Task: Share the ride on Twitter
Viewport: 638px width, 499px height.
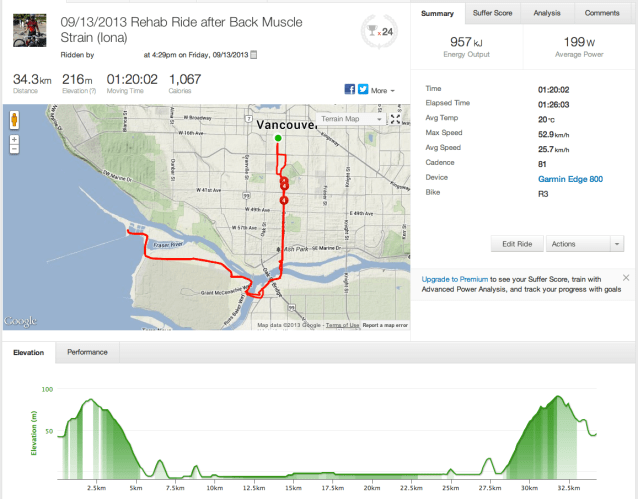Action: point(362,89)
